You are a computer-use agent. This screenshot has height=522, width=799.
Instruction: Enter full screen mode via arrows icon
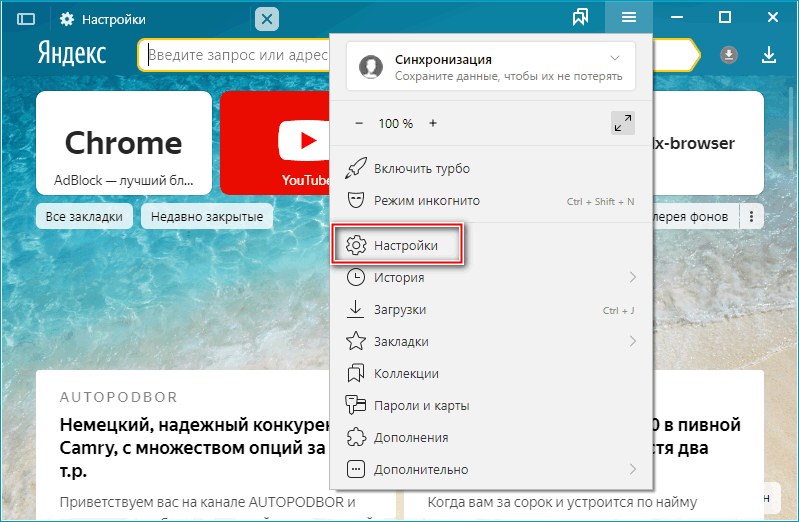[623, 123]
